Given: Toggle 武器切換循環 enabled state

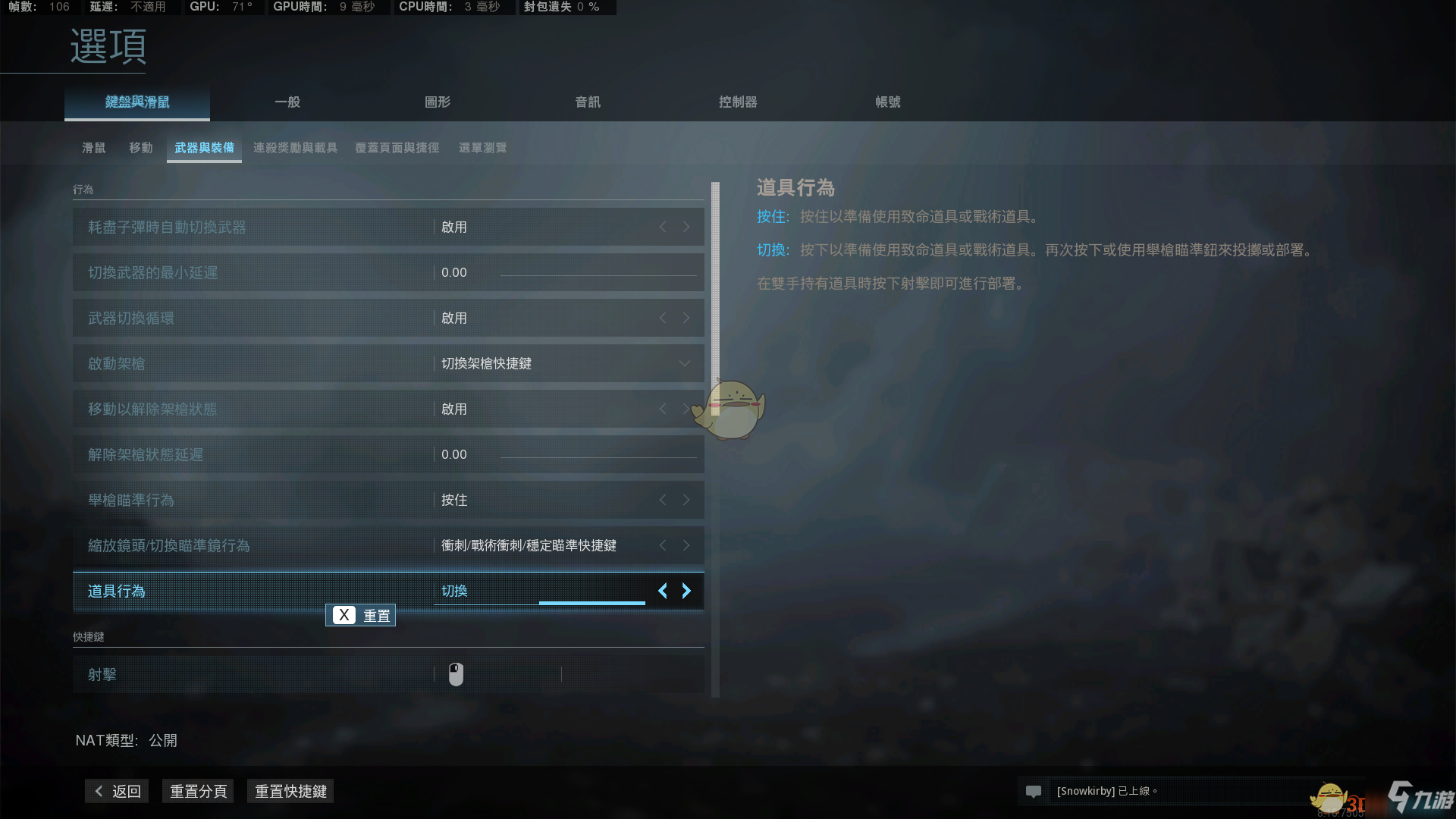Looking at the screenshot, I should pyautogui.click(x=687, y=317).
